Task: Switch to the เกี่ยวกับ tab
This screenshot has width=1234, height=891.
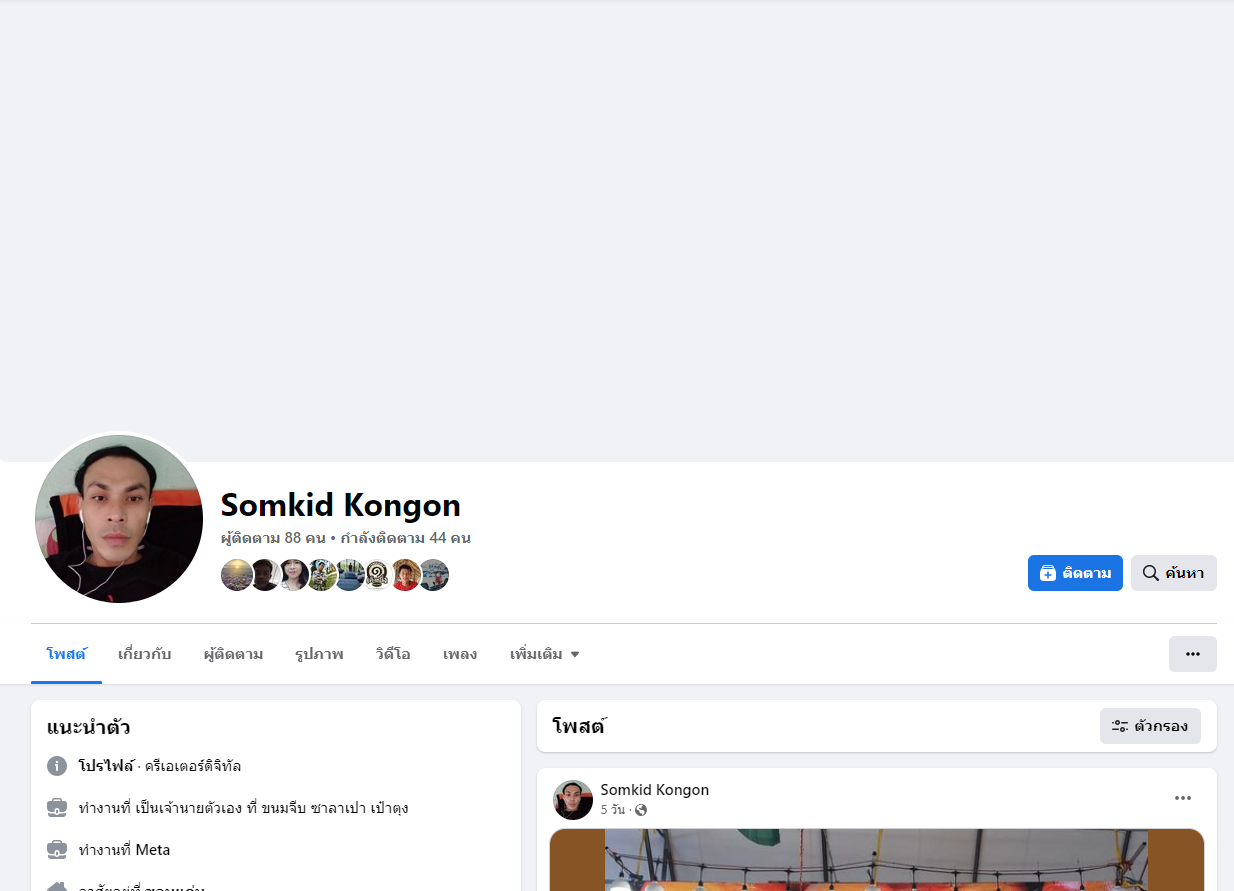Action: pos(144,654)
